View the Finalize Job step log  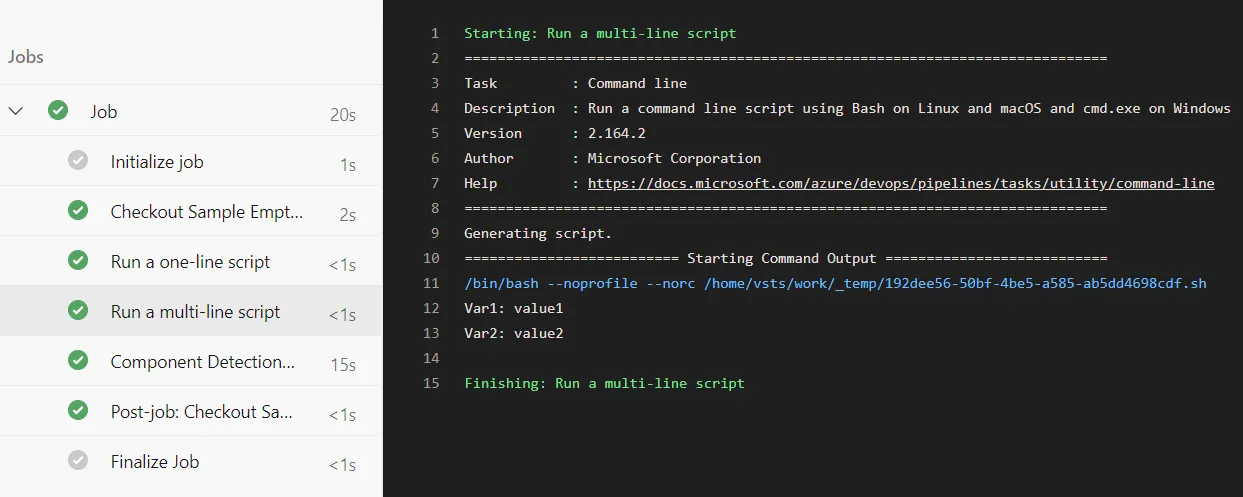coord(155,462)
